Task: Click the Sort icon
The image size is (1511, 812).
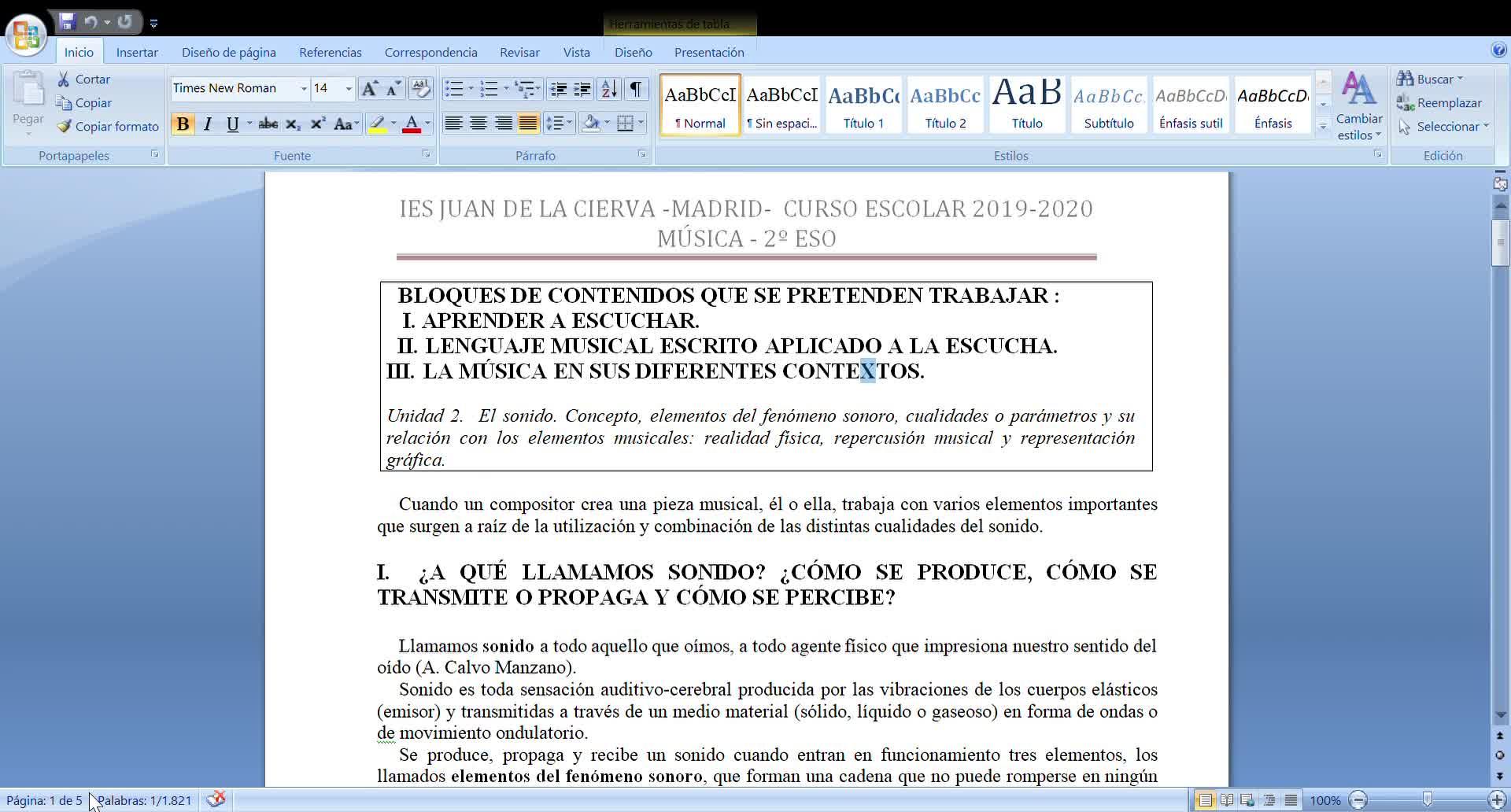Action: pos(609,88)
